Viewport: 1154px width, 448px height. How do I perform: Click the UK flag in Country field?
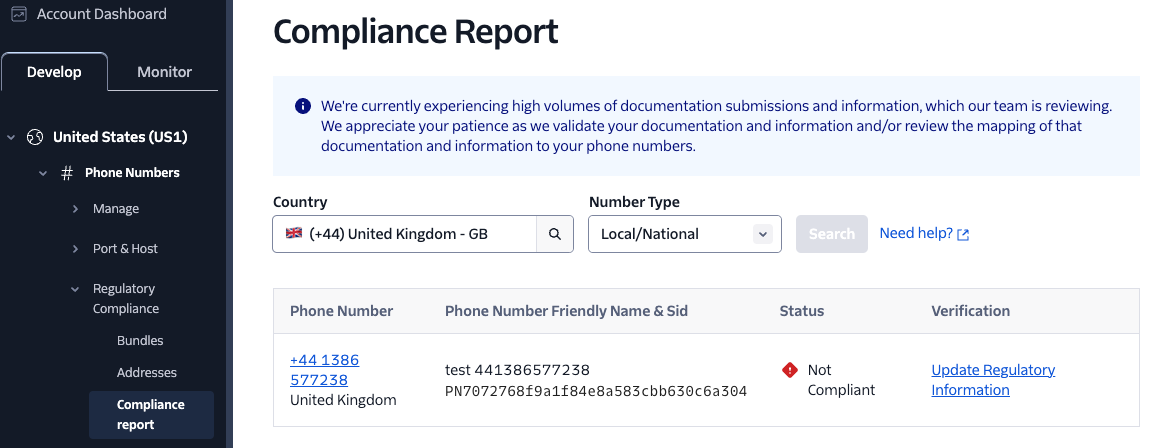tap(294, 233)
